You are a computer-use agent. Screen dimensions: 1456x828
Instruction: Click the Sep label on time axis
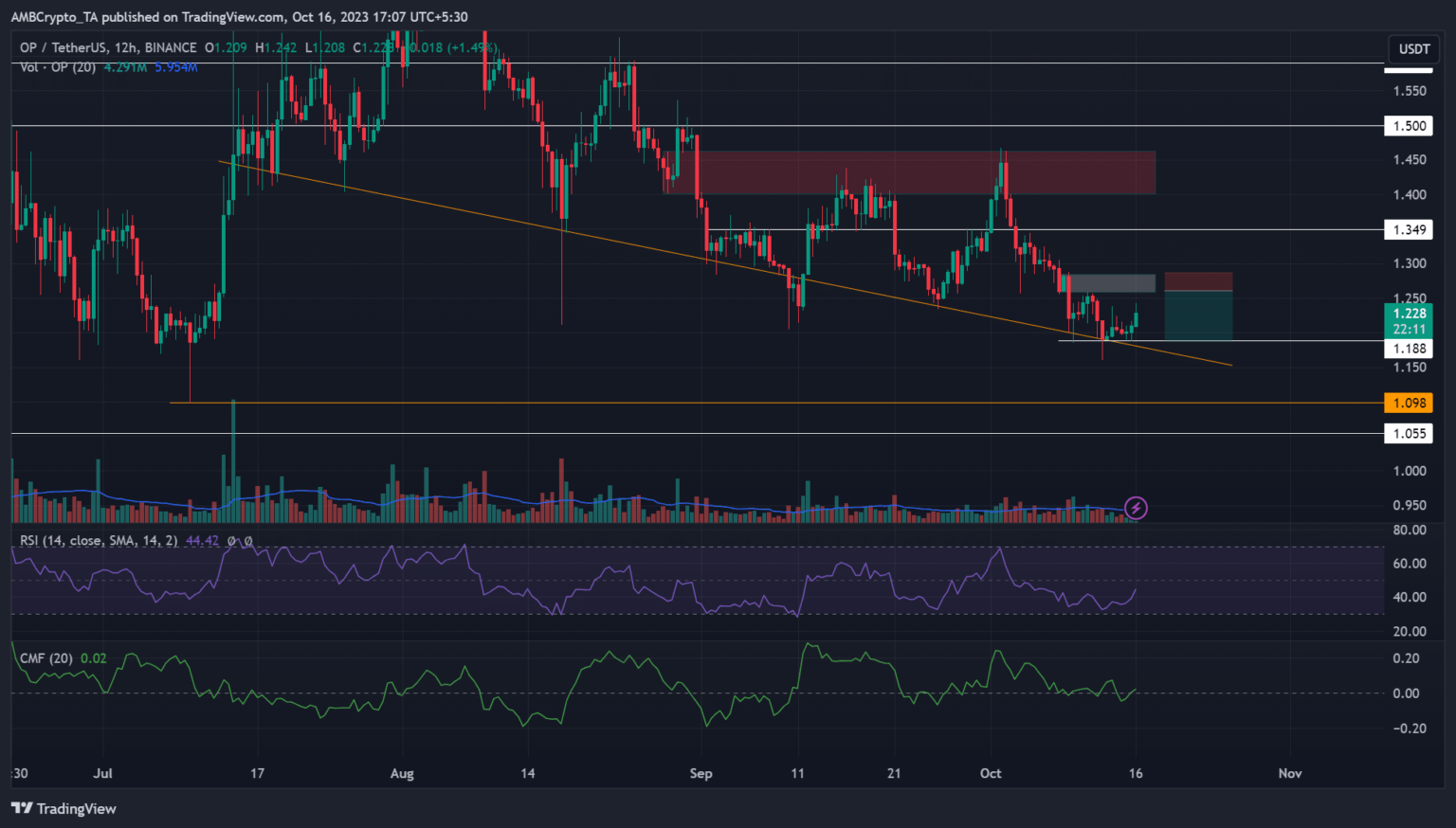coord(701,773)
